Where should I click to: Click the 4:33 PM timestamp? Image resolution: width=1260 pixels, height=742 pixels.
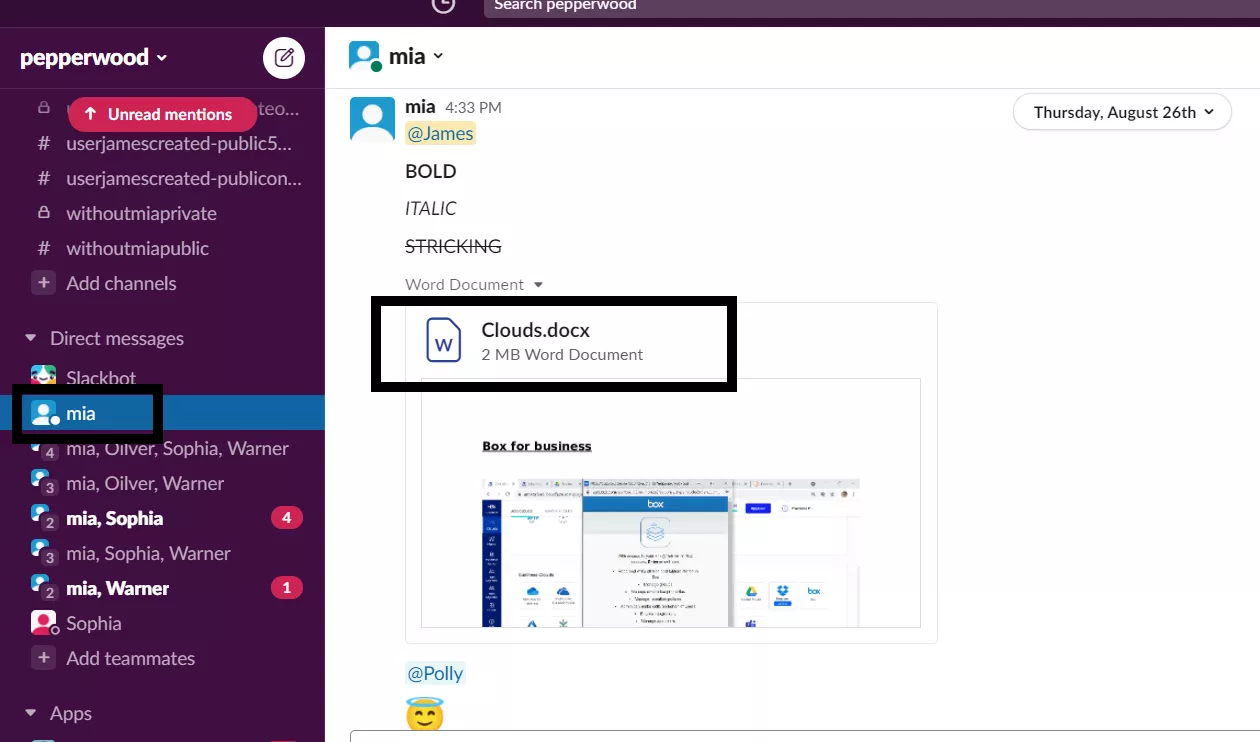tap(473, 107)
